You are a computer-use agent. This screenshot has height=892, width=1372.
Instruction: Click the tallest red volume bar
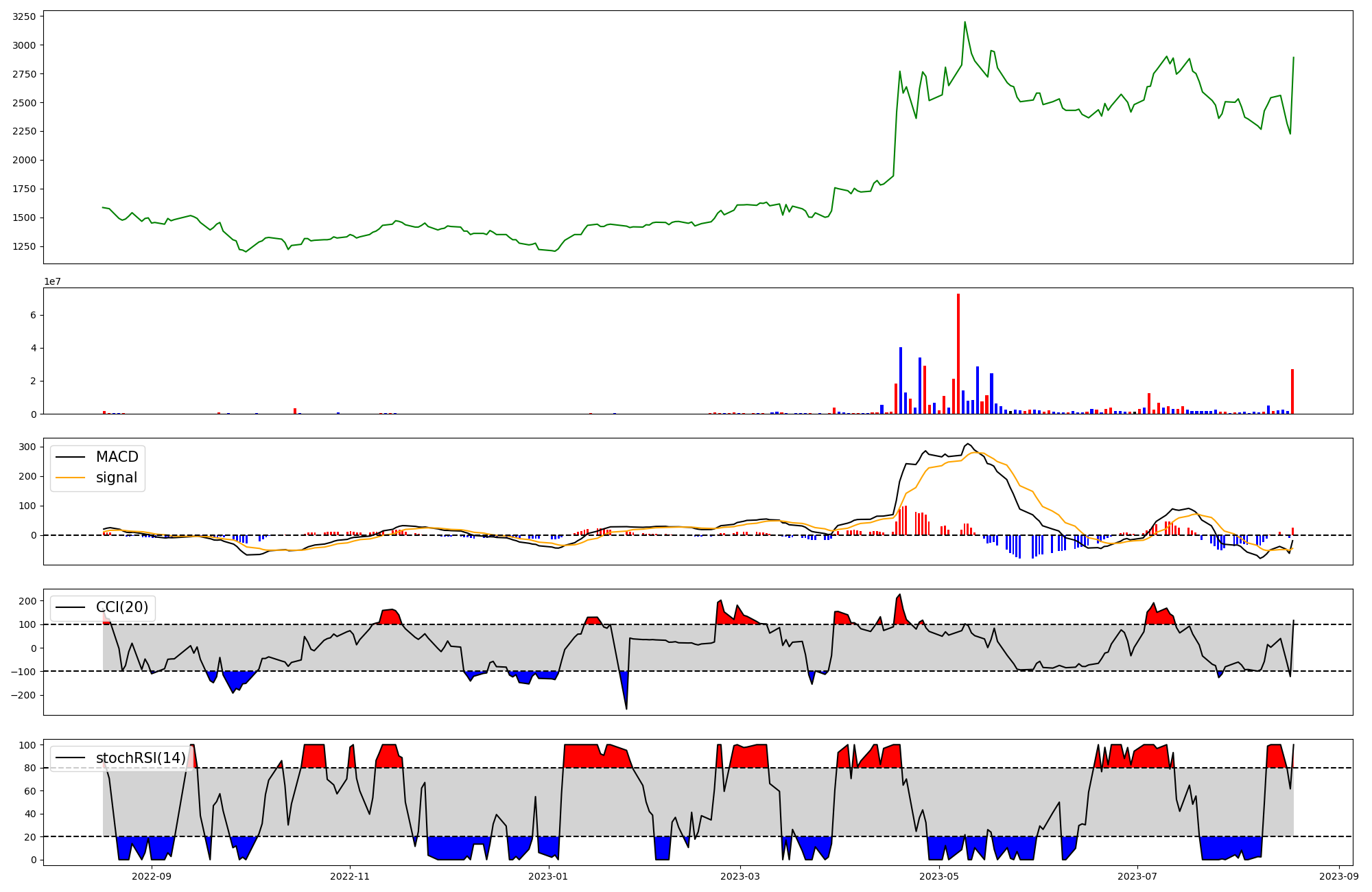tap(958, 353)
